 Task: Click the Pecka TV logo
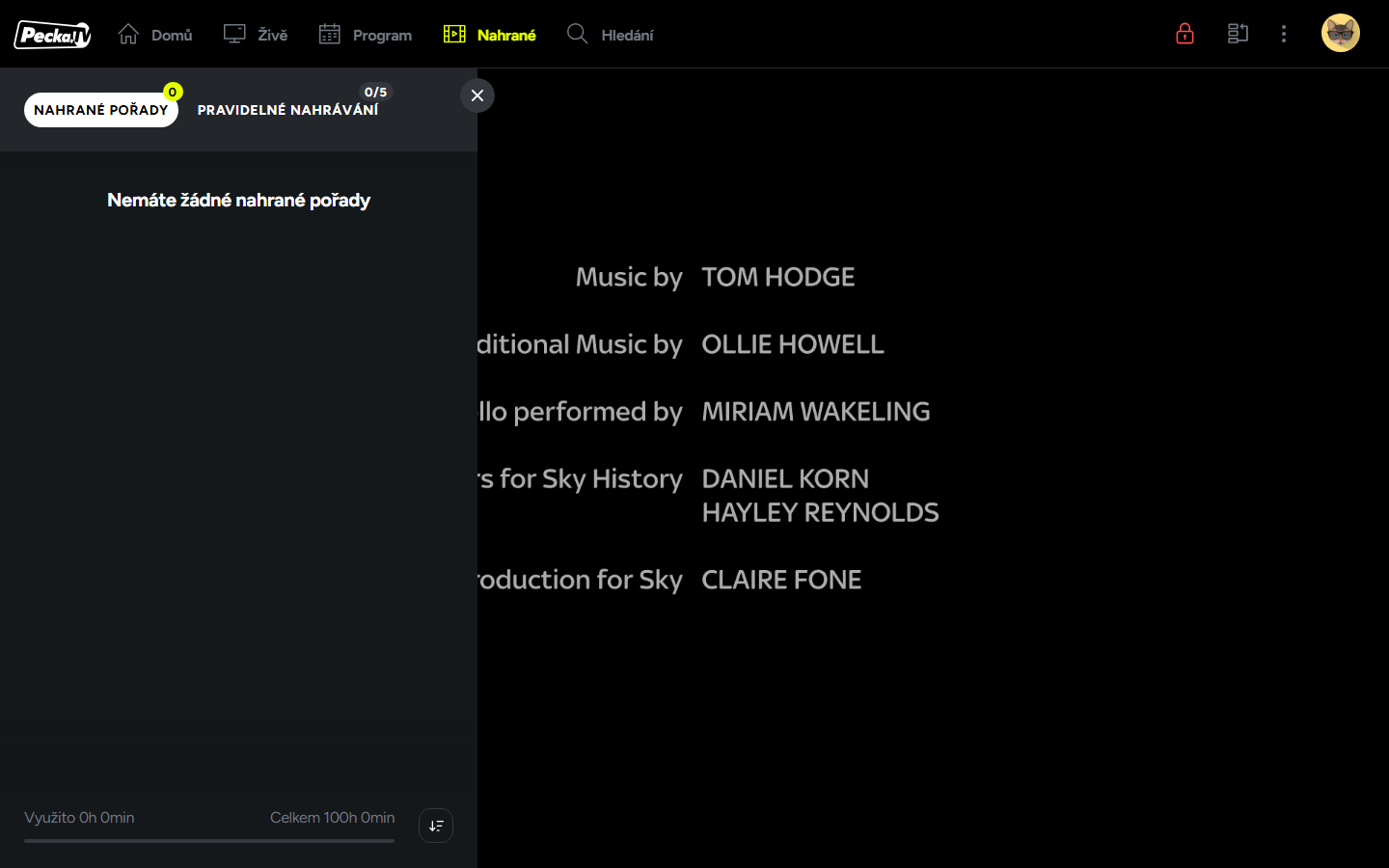coord(53,35)
